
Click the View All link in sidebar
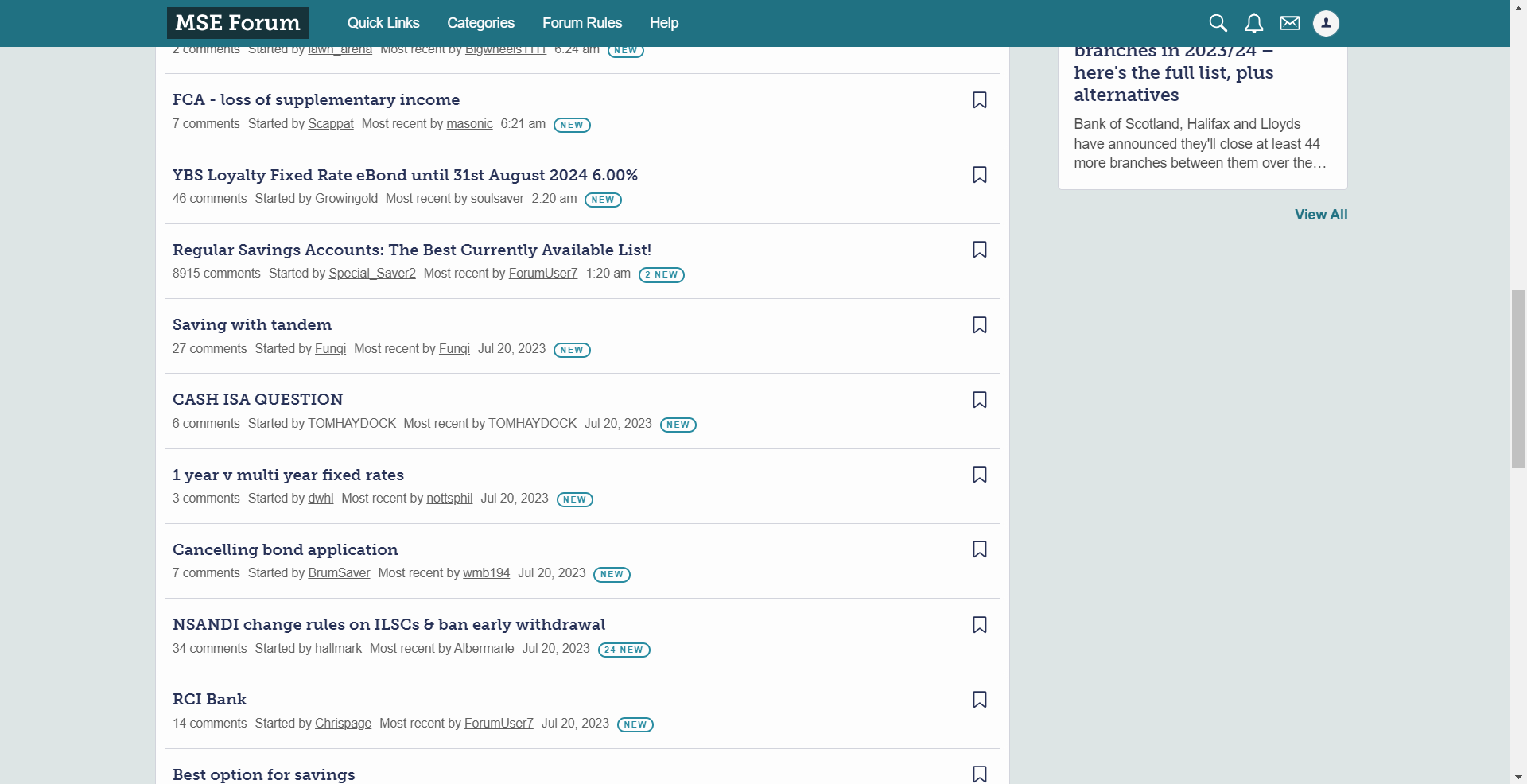coord(1321,215)
